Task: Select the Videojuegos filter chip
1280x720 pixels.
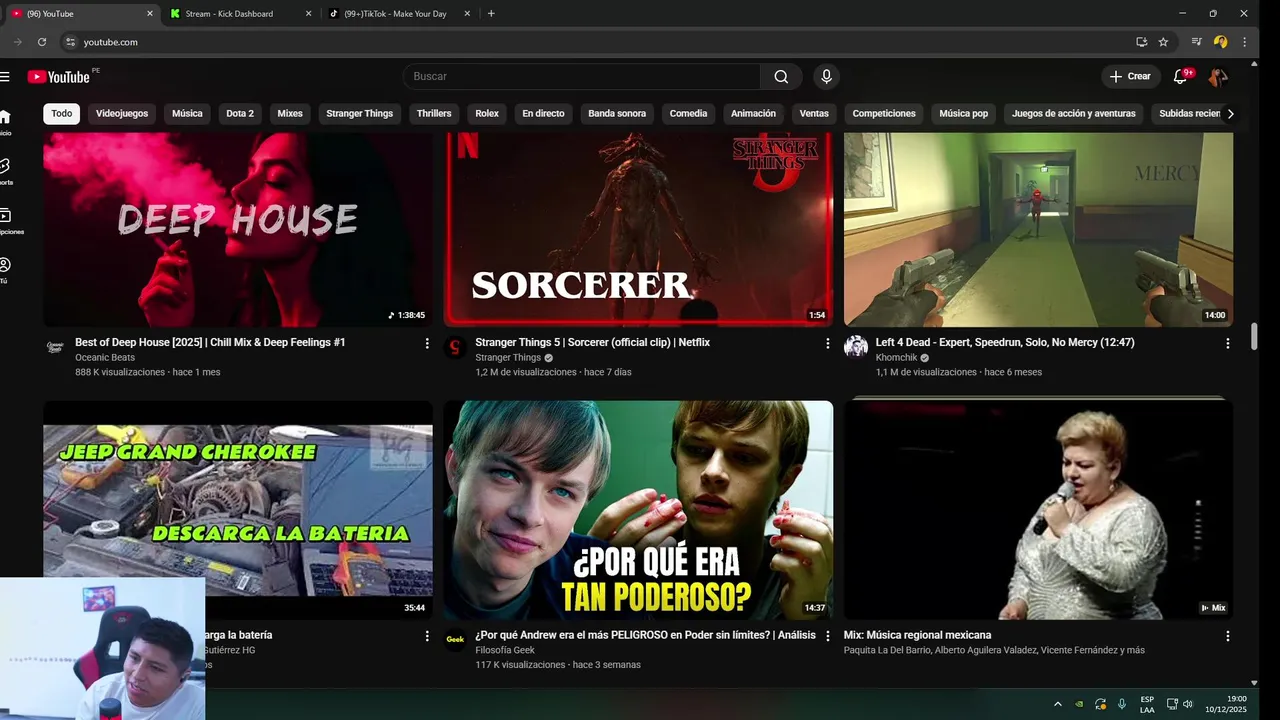Action: [122, 114]
